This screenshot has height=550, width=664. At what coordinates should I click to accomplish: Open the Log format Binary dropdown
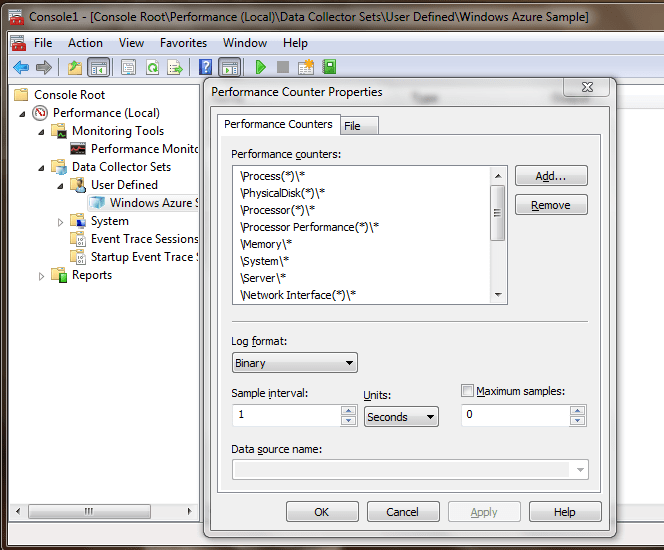coord(295,363)
